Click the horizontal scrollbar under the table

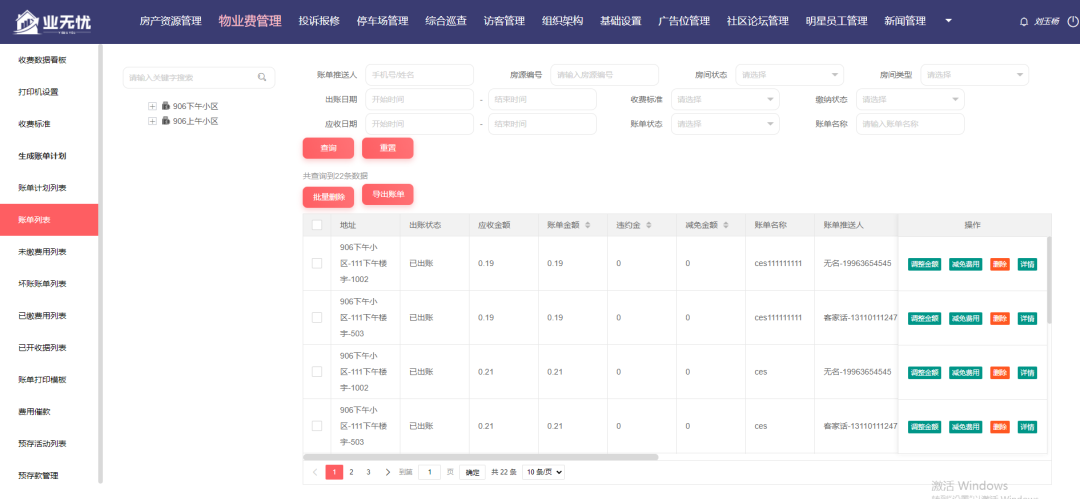click(x=481, y=457)
